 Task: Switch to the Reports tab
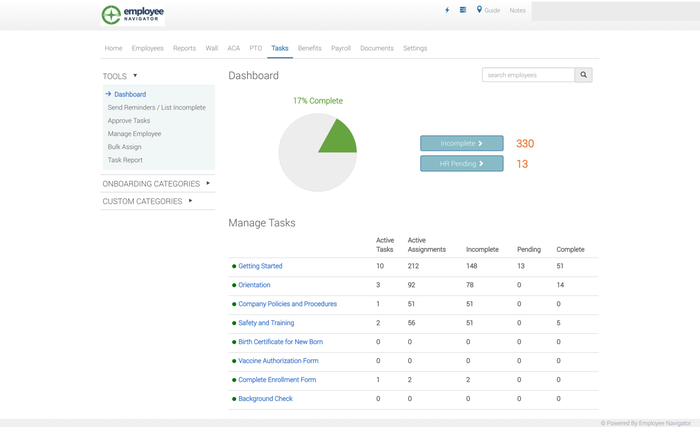(x=184, y=48)
